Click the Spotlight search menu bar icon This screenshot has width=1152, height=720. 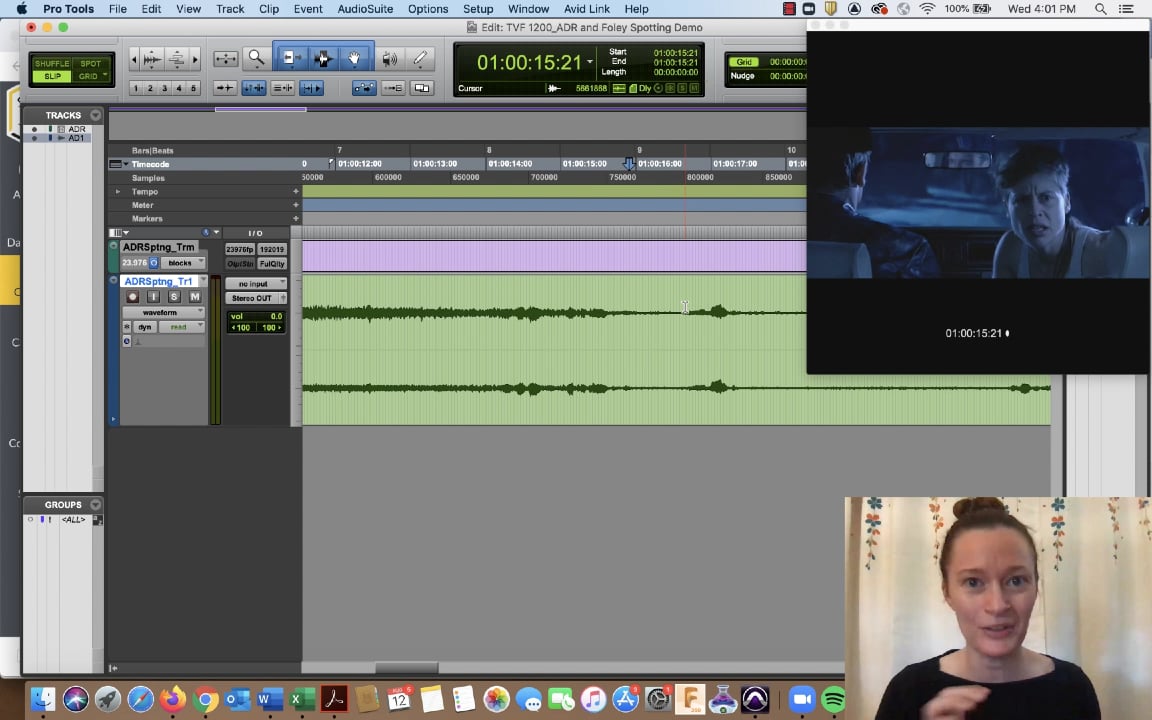click(x=1100, y=9)
